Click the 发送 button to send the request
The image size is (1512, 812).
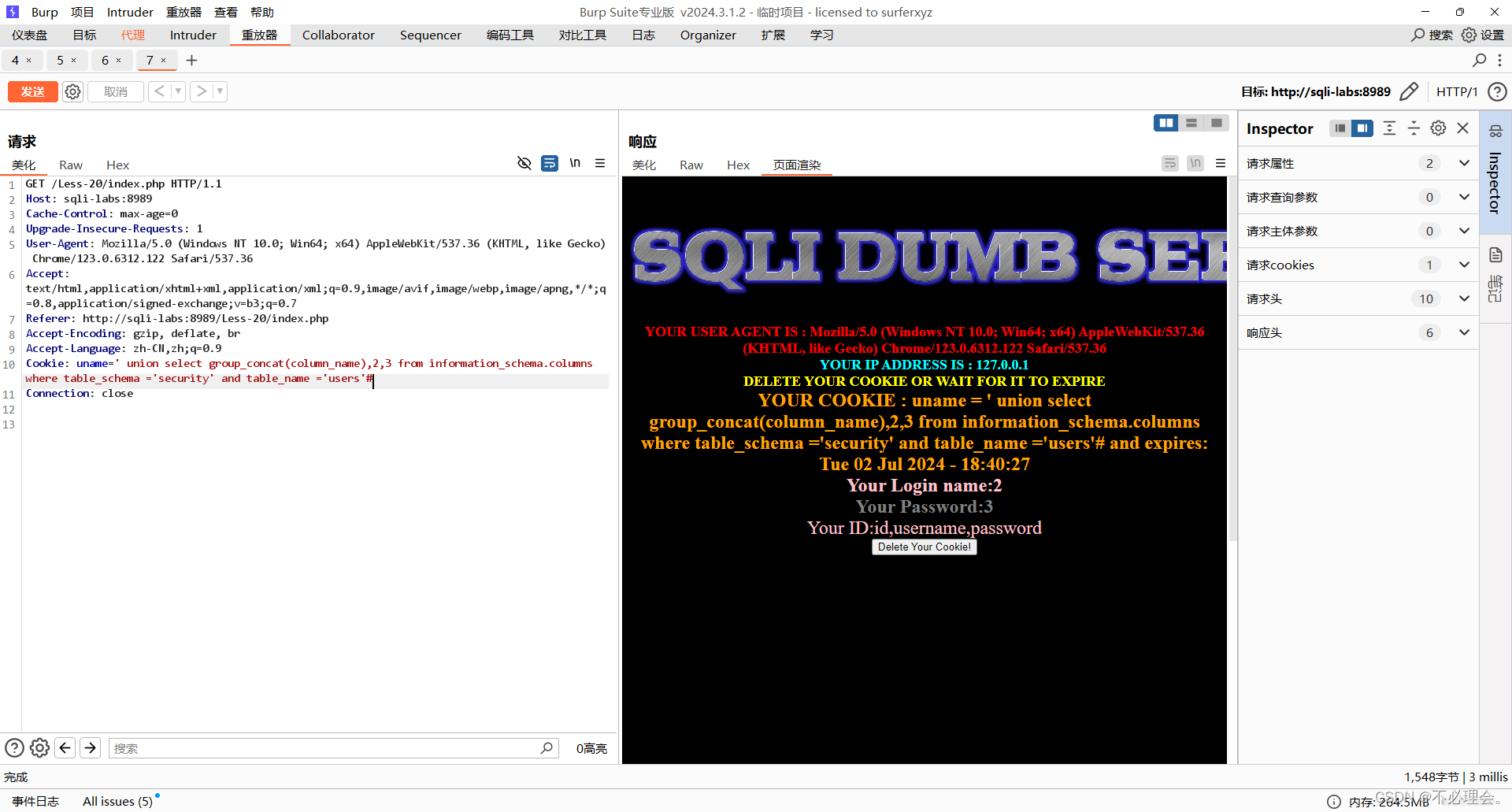point(32,91)
